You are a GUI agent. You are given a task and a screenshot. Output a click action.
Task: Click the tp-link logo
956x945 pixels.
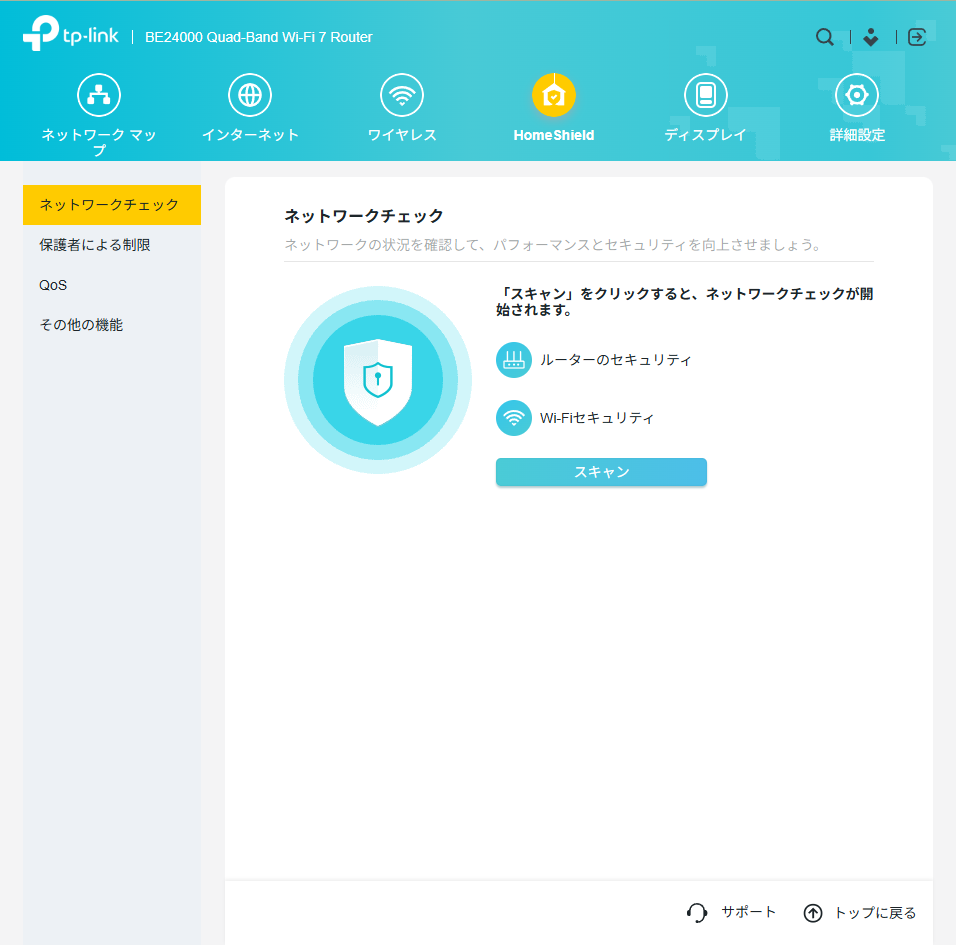pos(71,34)
